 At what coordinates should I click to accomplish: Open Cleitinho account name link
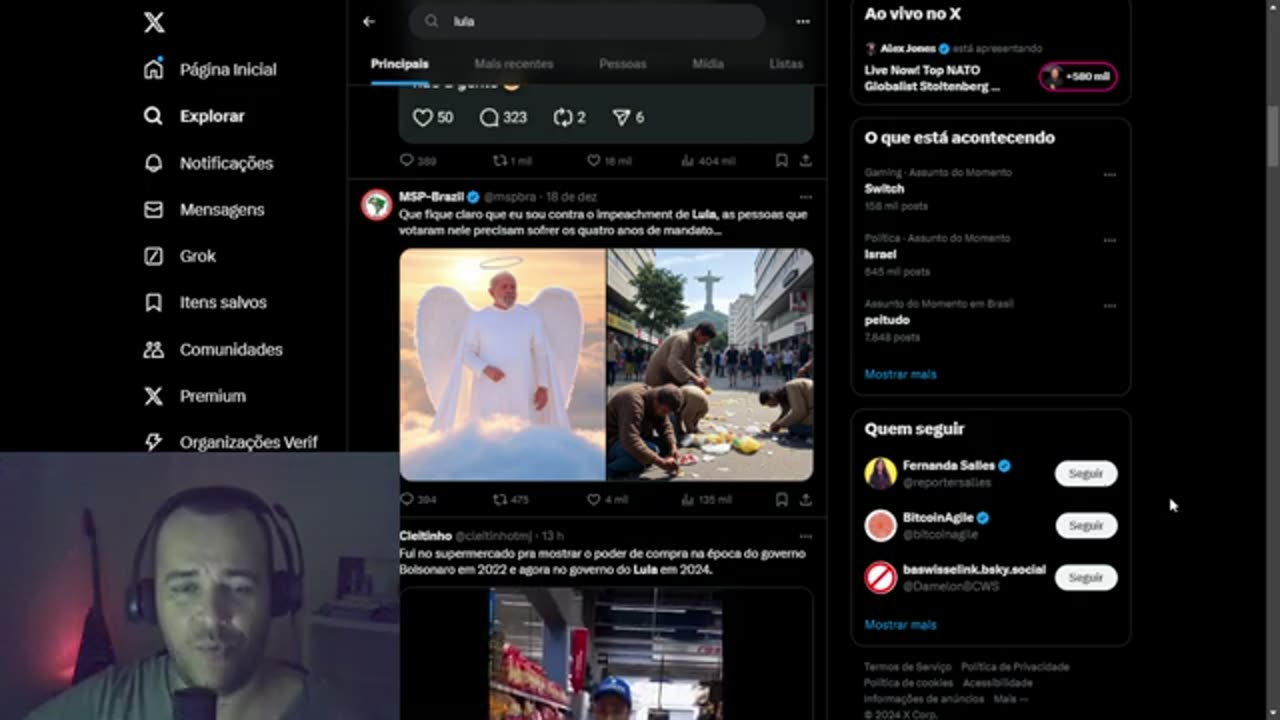(x=425, y=536)
